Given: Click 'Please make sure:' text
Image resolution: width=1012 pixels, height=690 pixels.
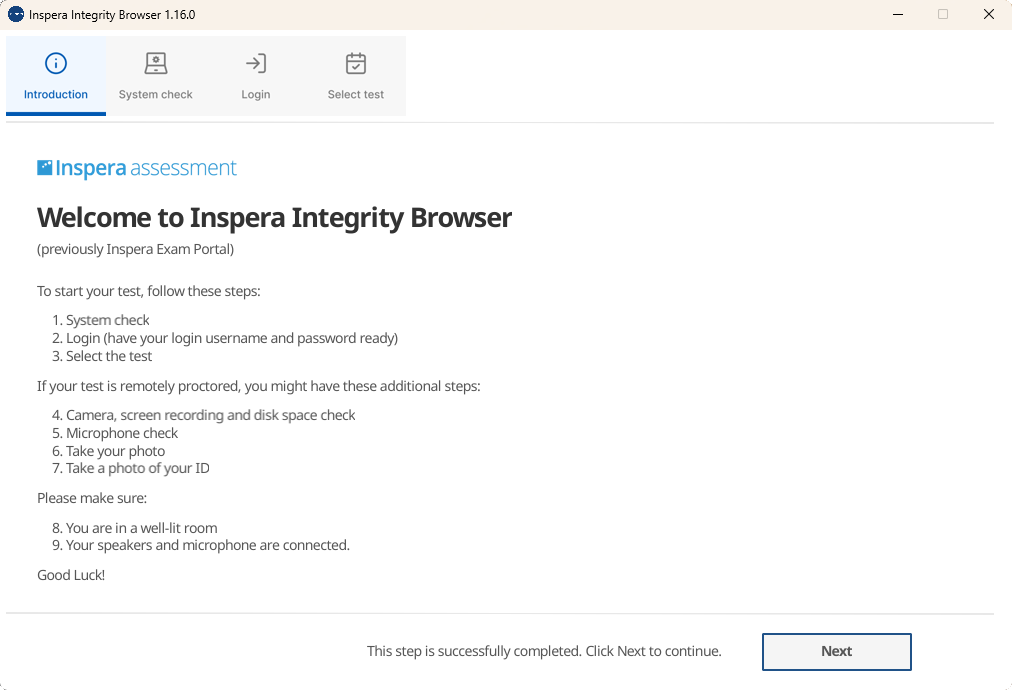Looking at the screenshot, I should (x=92, y=498).
